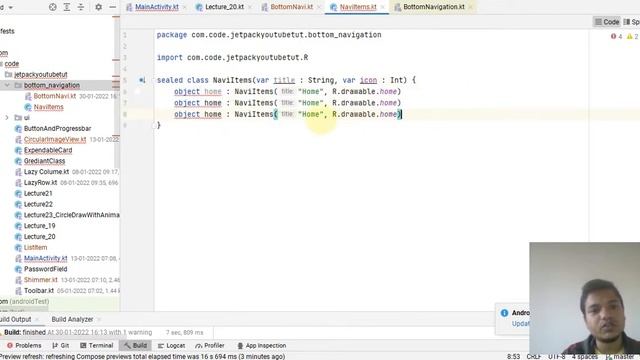
Task: Select the Build Output tab
Action: [x=15, y=319]
